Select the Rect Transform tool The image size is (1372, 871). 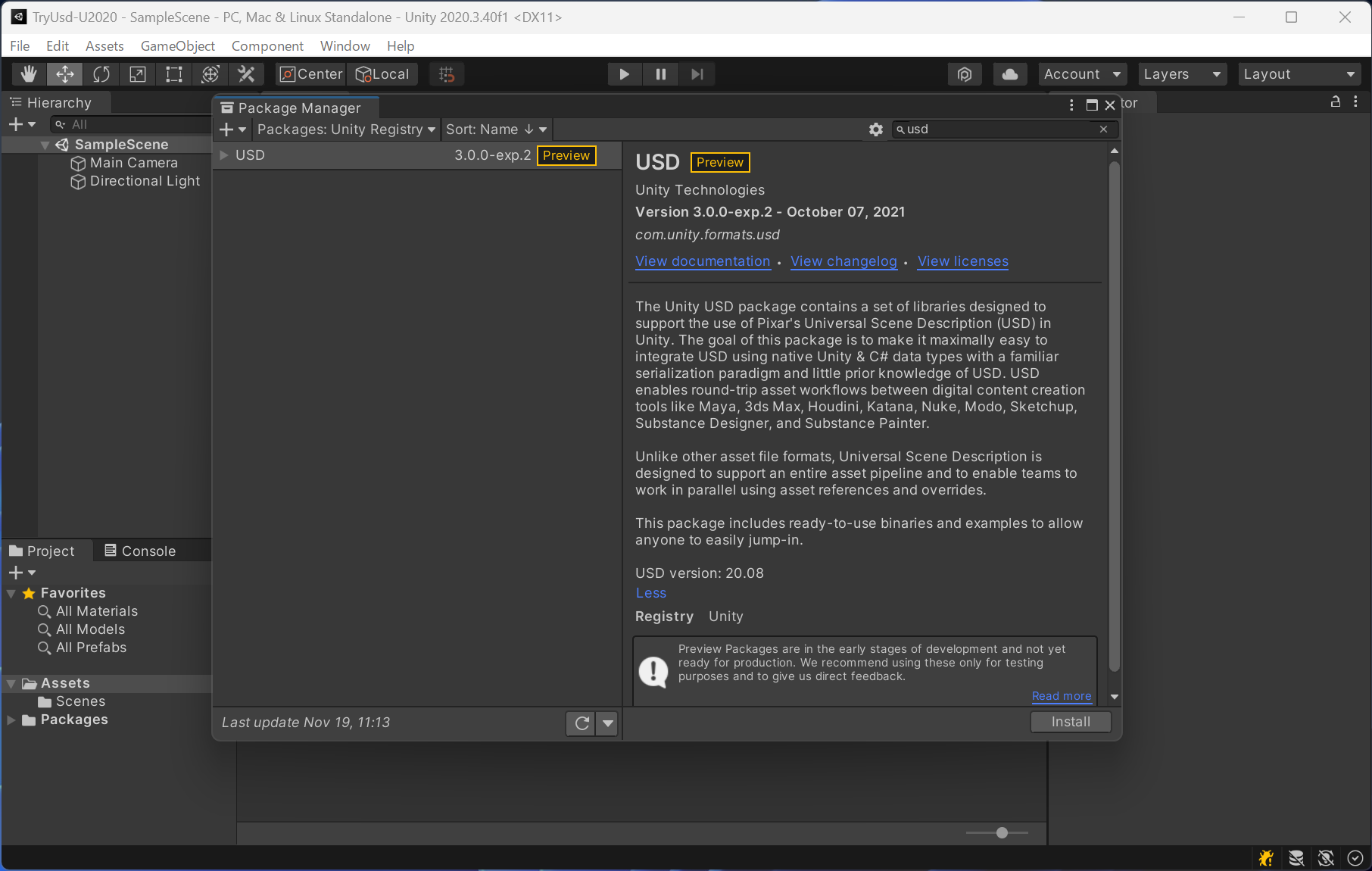pos(174,74)
